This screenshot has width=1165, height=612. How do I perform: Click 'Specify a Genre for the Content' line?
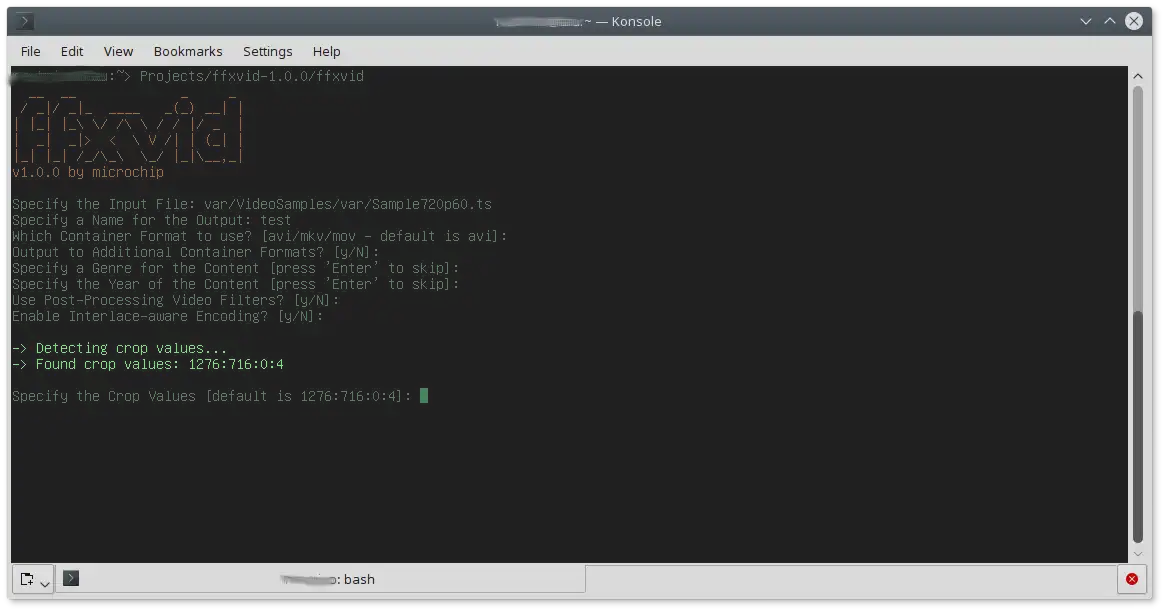click(236, 268)
